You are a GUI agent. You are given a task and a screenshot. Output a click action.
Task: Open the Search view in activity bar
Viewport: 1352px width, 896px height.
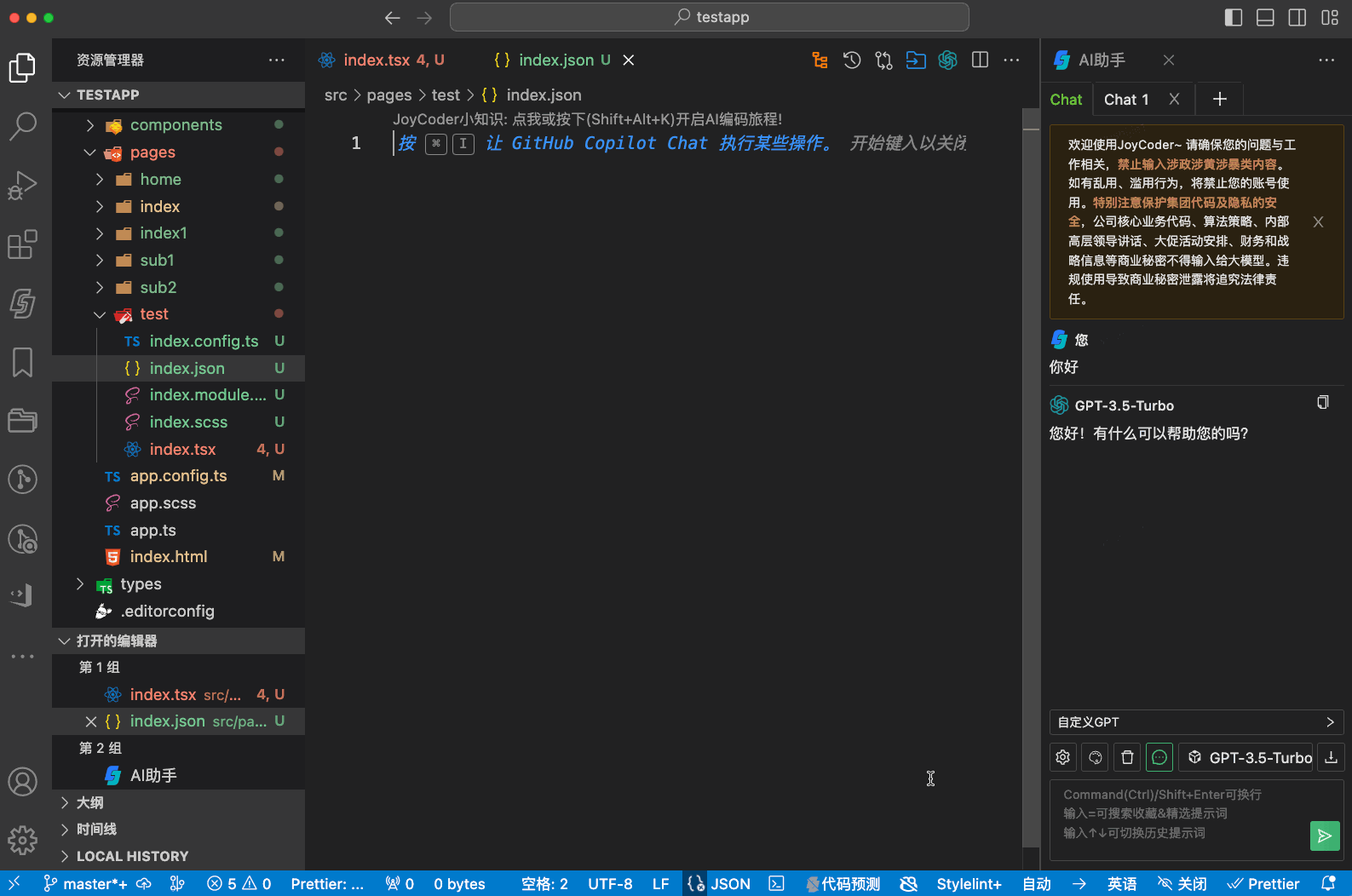(23, 126)
